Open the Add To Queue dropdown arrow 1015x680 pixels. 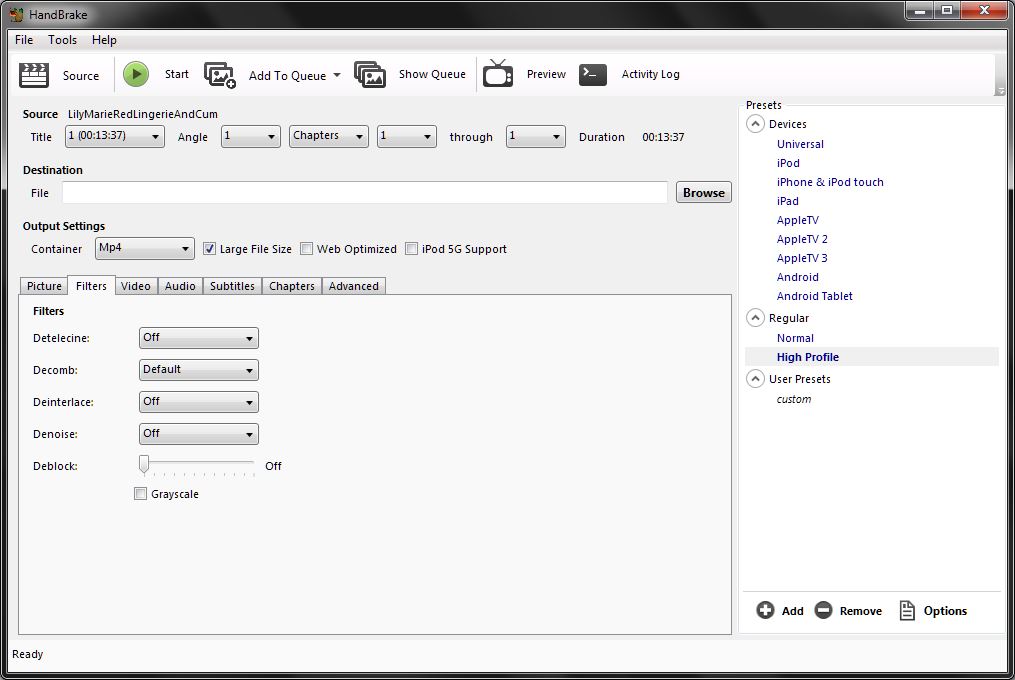pyautogui.click(x=337, y=75)
